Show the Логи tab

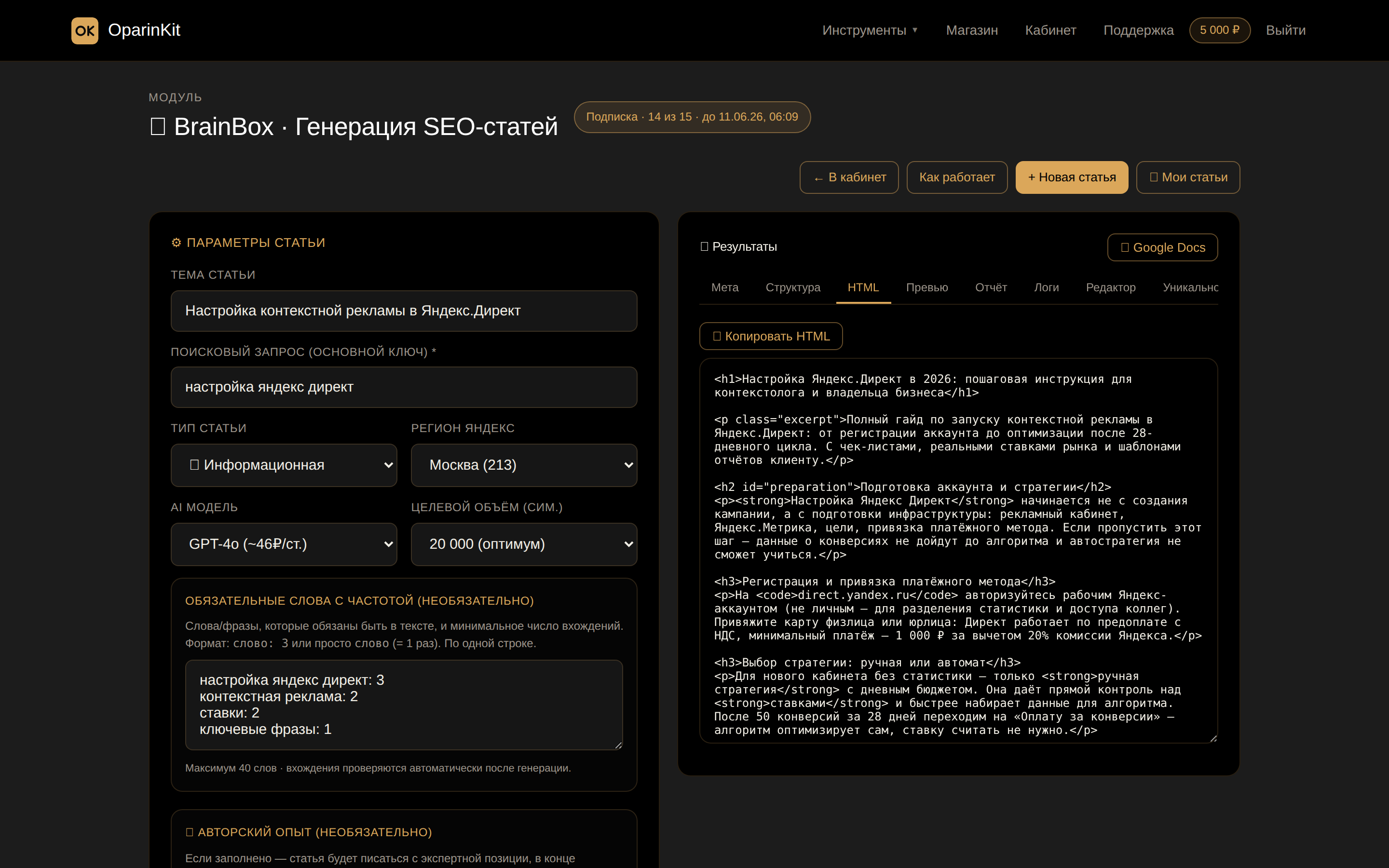[1047, 287]
